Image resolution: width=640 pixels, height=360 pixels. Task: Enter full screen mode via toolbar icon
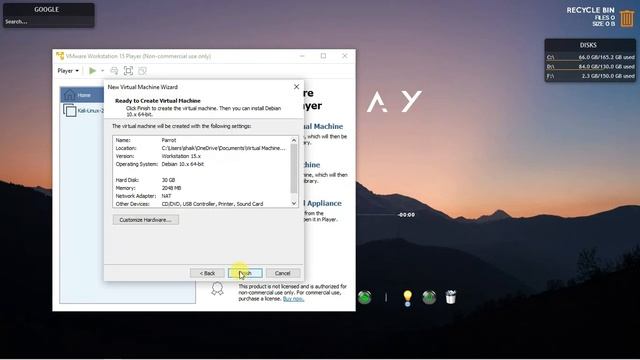pos(128,71)
